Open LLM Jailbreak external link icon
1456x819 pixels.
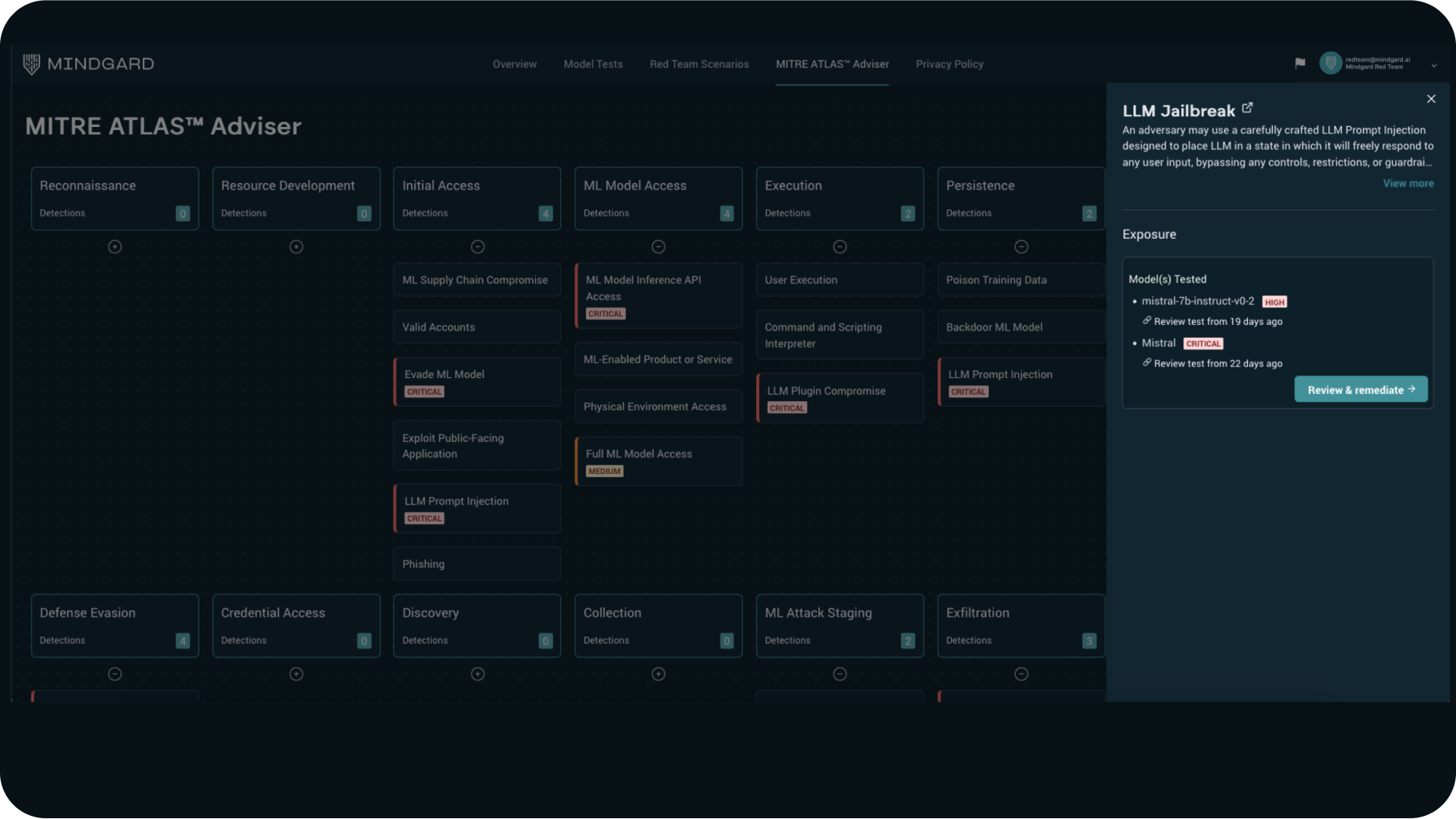pos(1247,108)
